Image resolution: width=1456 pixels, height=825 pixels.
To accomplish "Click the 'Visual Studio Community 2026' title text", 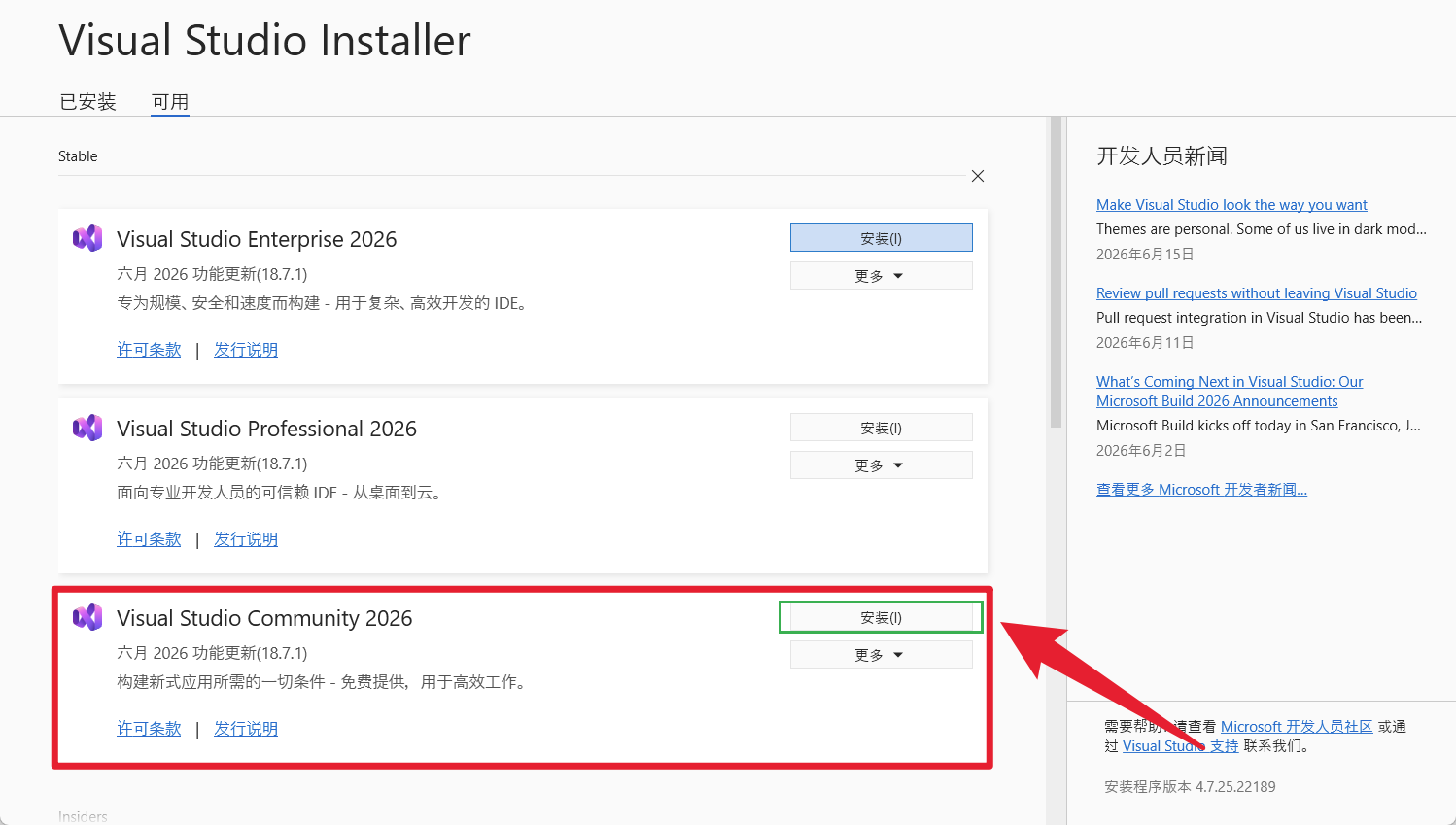I will click(264, 618).
